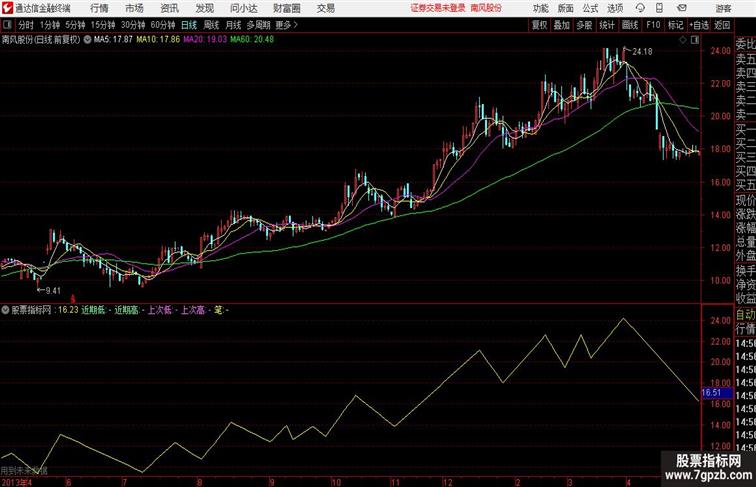Switch to 1分钟 period
Screen dimensions: 756x487
pos(50,25)
